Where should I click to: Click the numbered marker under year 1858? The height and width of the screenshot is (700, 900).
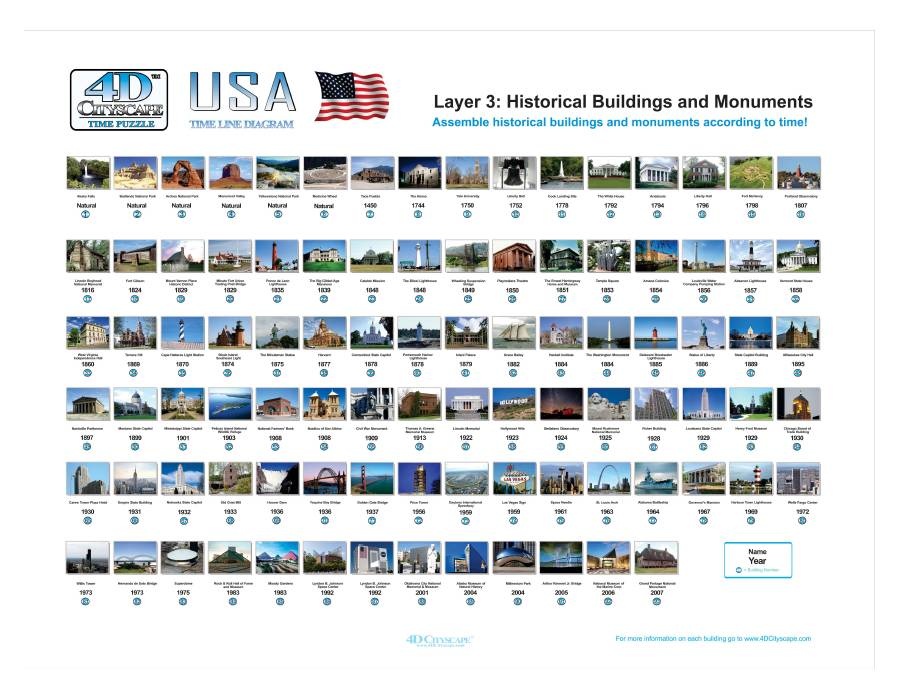[x=796, y=299]
